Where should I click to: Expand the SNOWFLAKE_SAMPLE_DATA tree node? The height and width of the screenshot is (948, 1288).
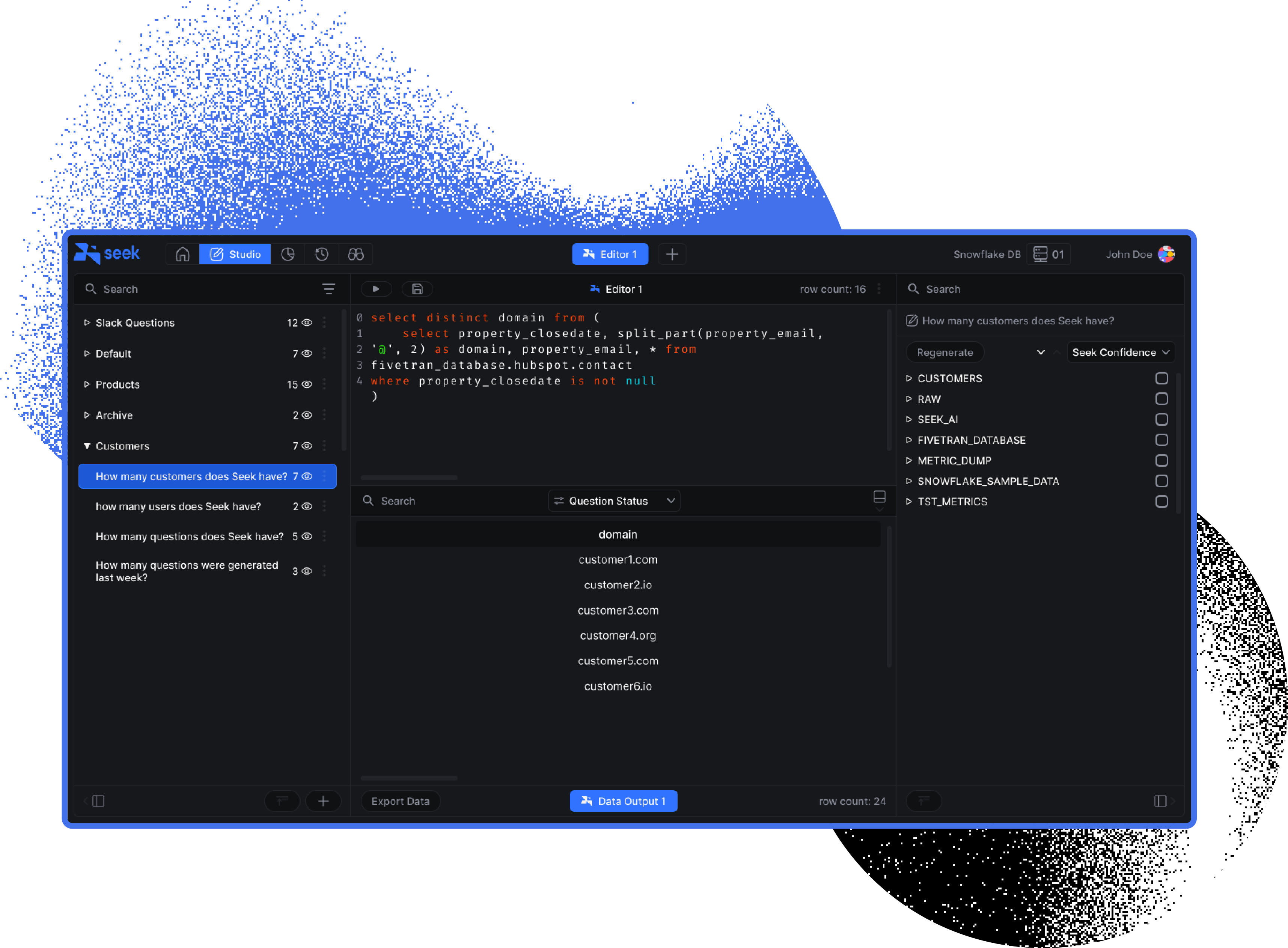(x=909, y=481)
